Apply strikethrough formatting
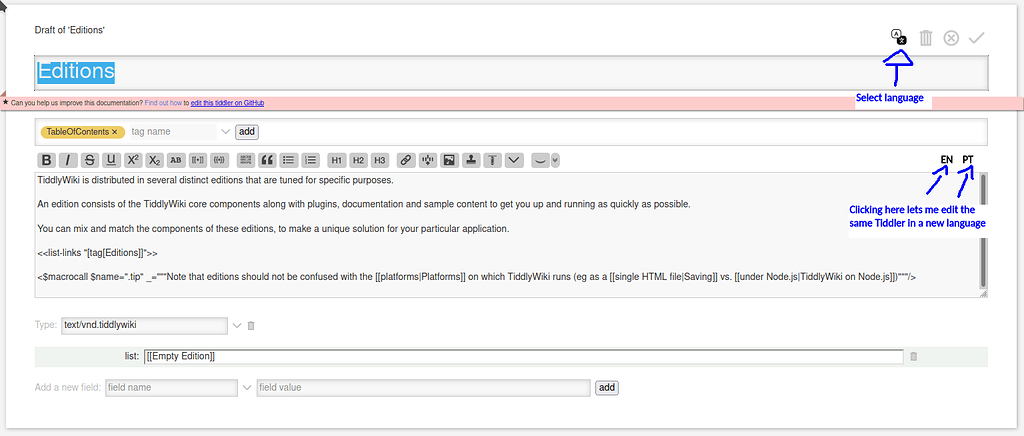The width and height of the screenshot is (1024, 436). point(89,160)
